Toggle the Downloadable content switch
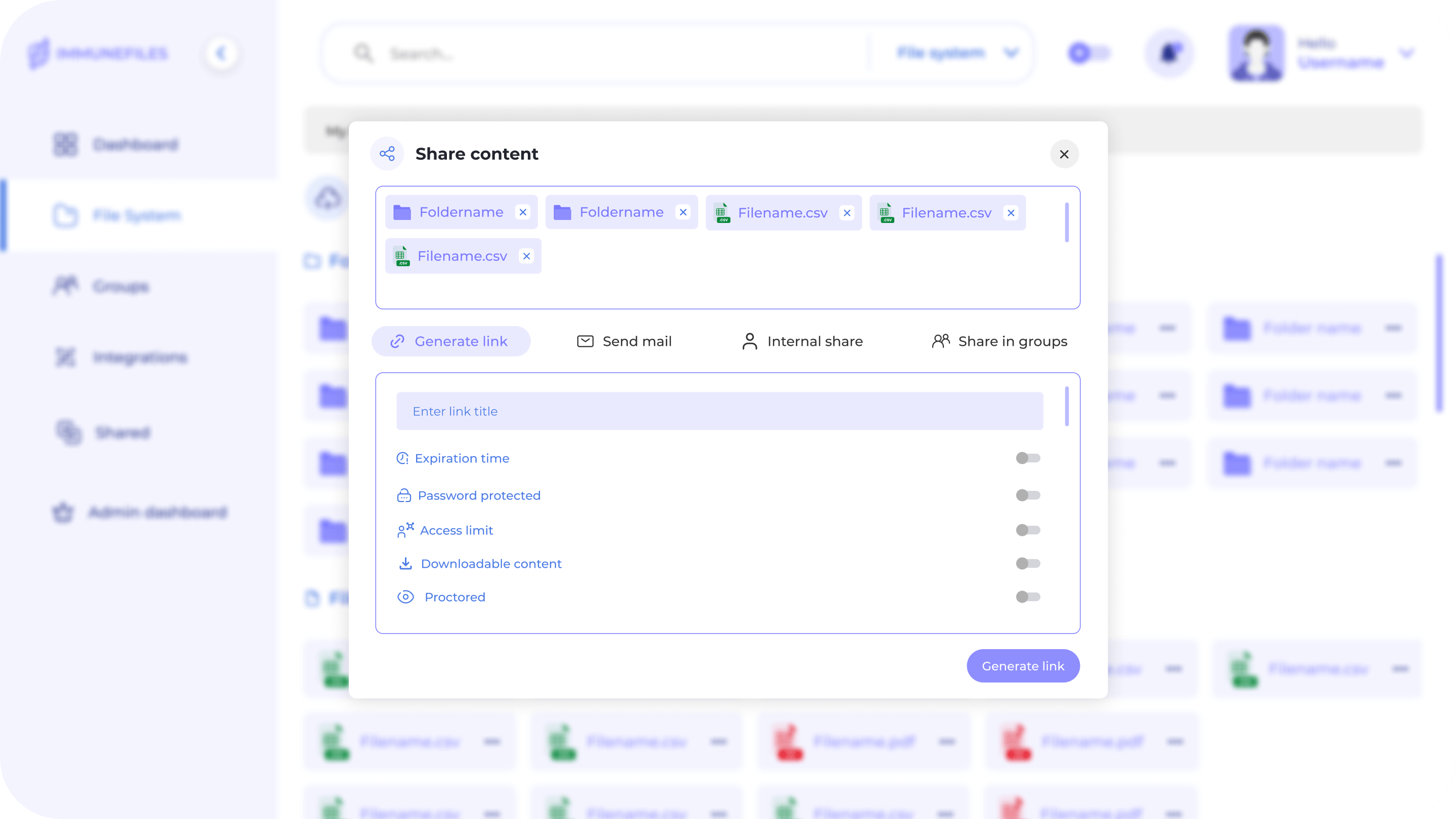 point(1027,563)
